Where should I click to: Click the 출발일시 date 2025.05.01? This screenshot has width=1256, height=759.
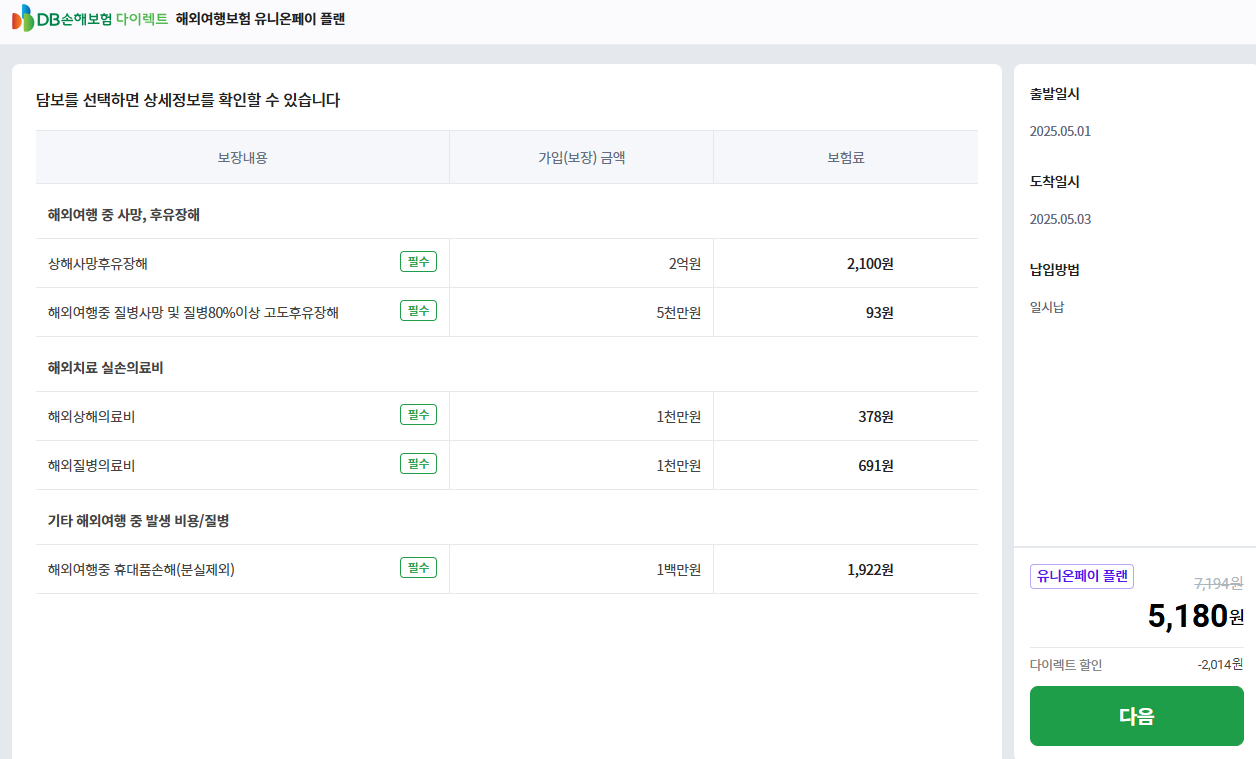[1060, 131]
